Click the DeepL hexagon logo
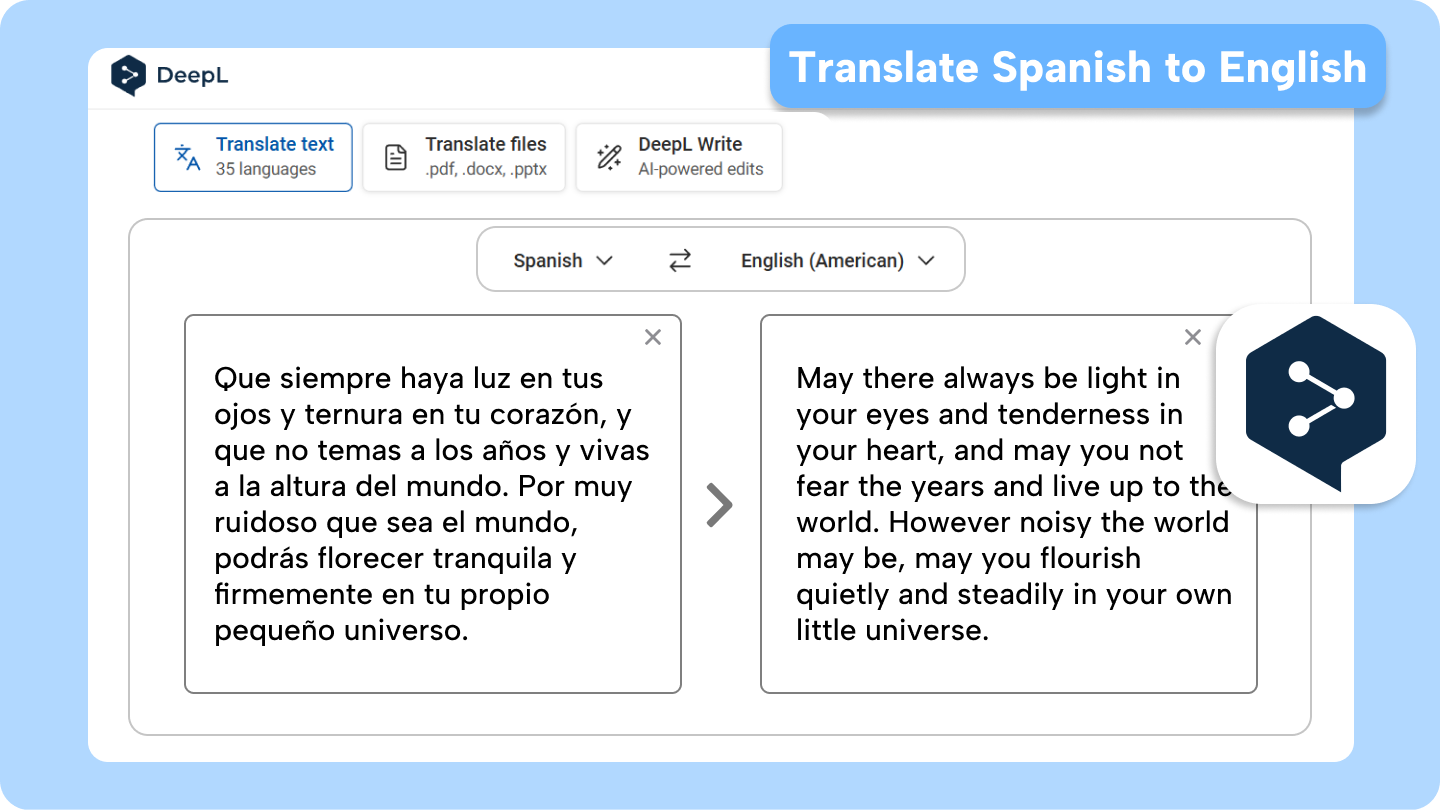 tap(130, 74)
